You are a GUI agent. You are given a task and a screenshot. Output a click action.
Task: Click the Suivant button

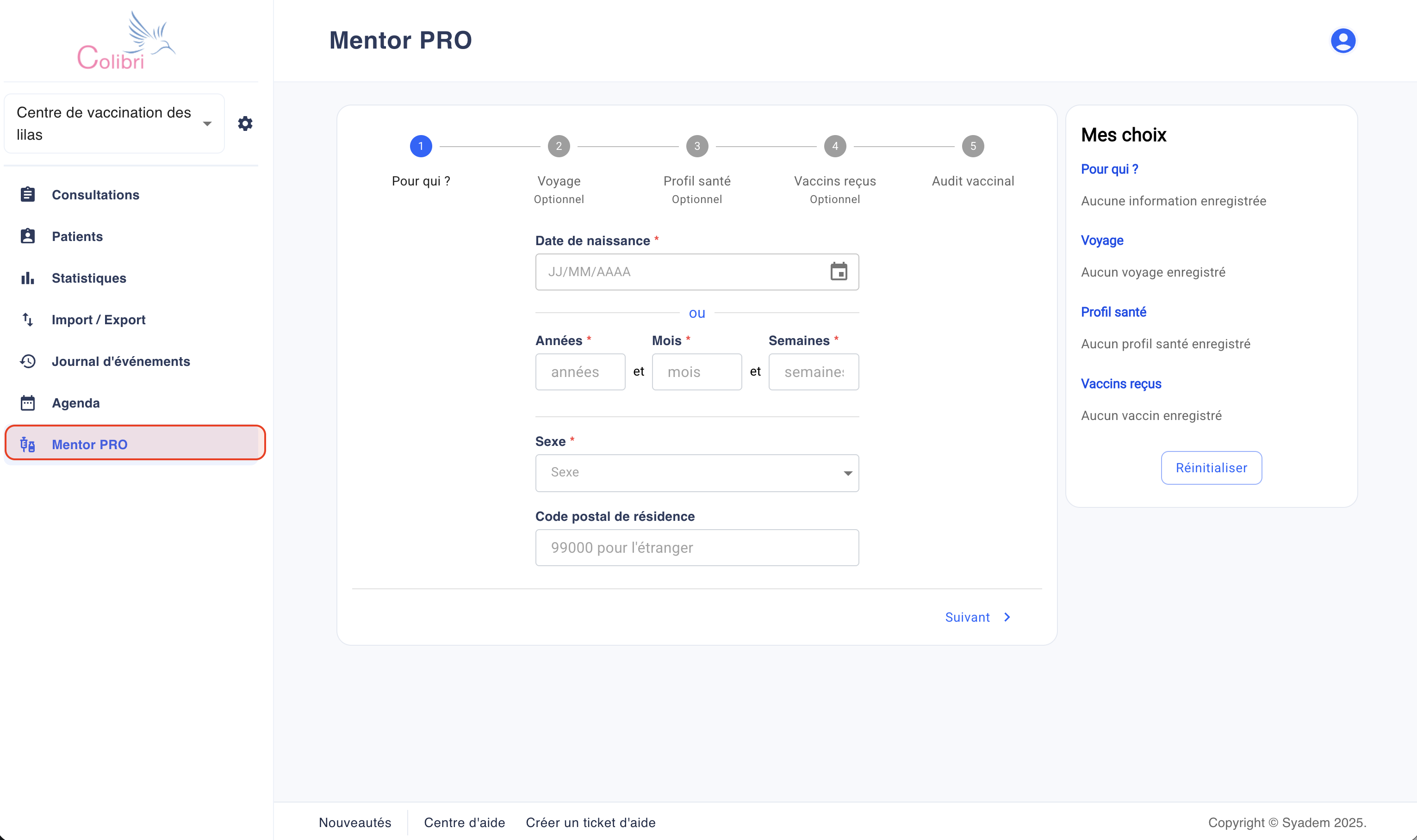pos(978,617)
